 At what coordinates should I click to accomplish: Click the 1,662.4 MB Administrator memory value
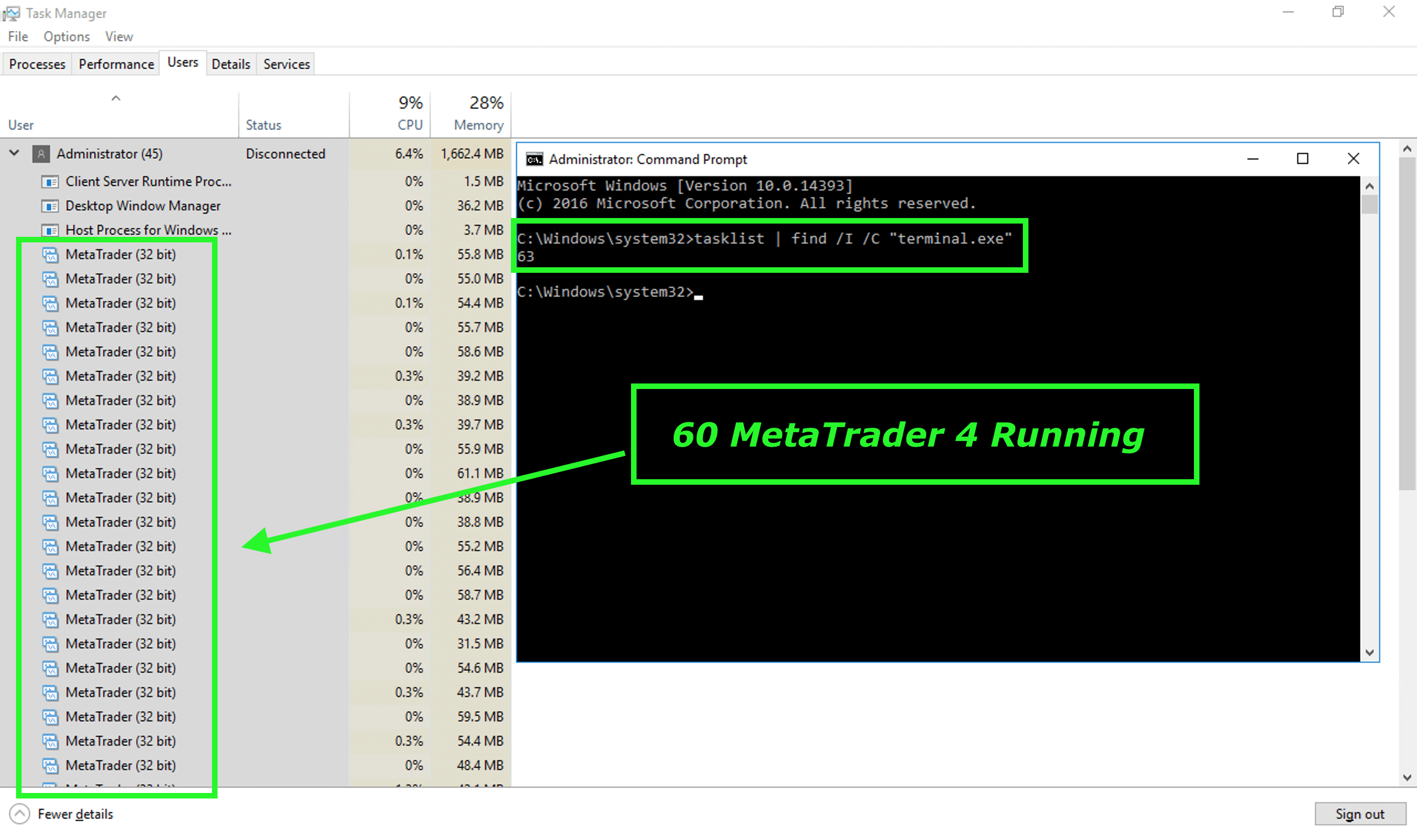click(x=472, y=154)
